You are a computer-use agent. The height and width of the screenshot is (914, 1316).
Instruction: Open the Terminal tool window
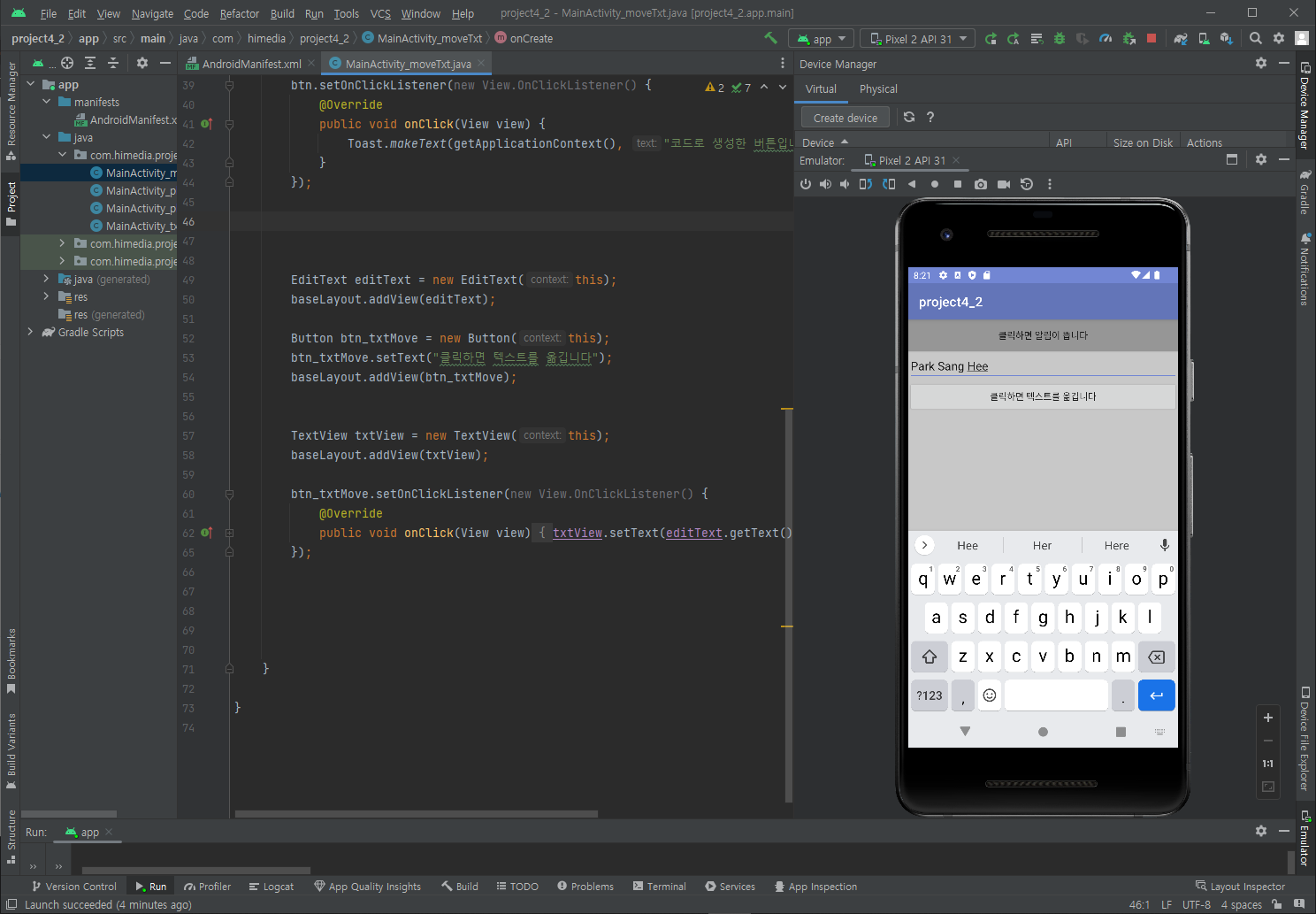tap(660, 887)
